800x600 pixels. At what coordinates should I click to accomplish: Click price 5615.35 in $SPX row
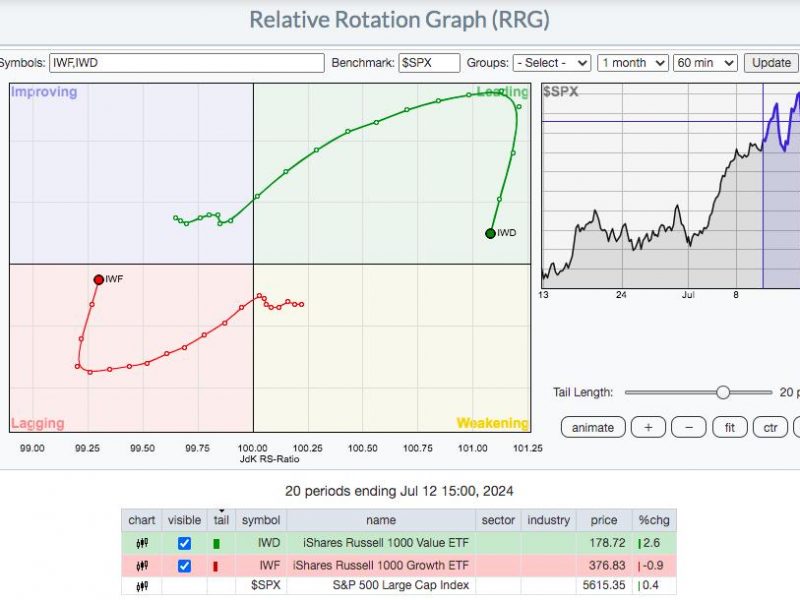pos(604,585)
